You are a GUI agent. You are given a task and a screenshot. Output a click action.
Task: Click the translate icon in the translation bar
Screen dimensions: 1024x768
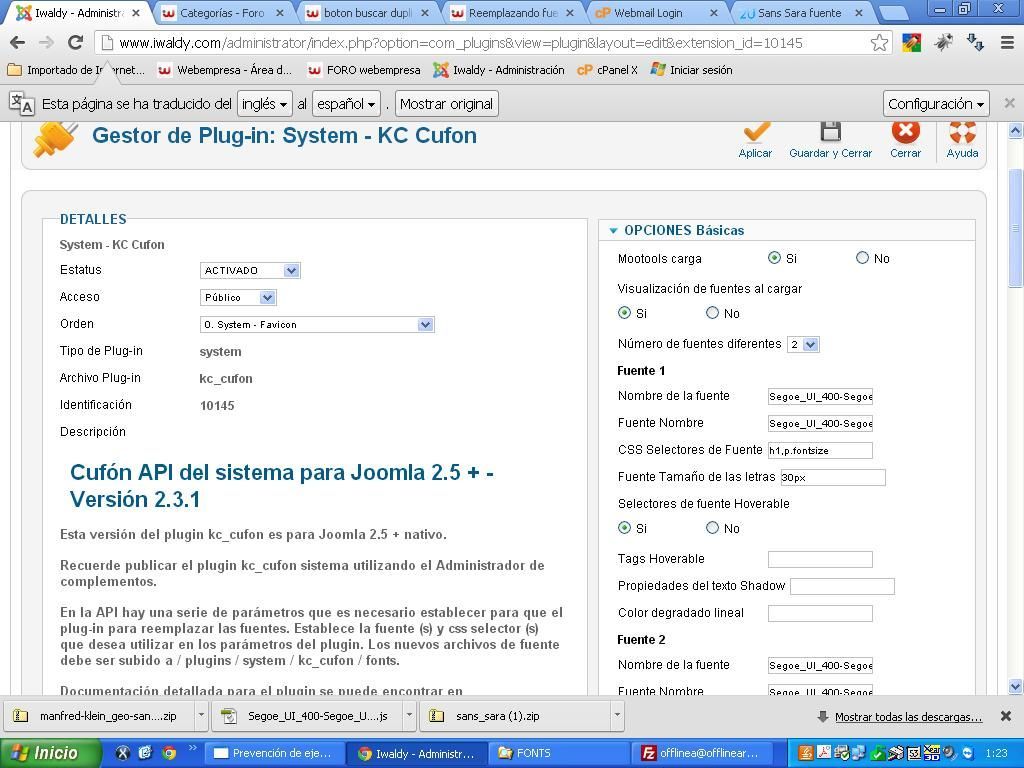(22, 103)
